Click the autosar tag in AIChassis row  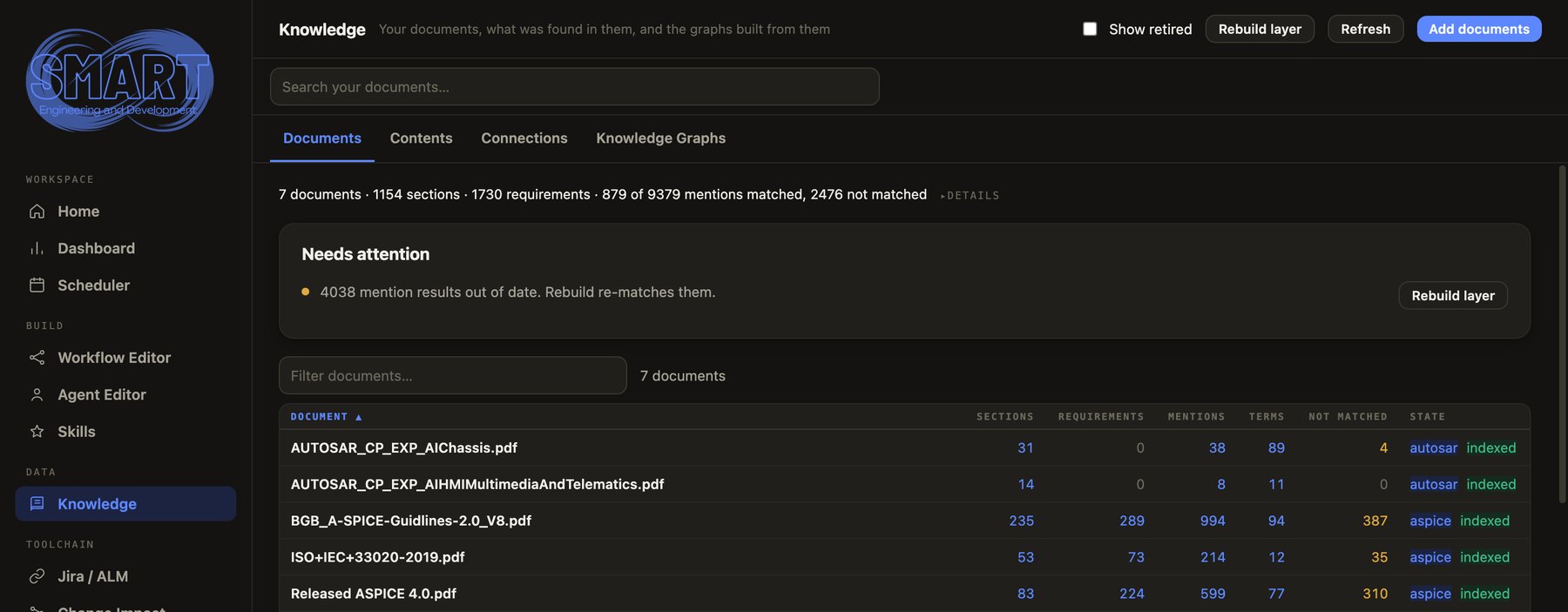pyautogui.click(x=1433, y=447)
